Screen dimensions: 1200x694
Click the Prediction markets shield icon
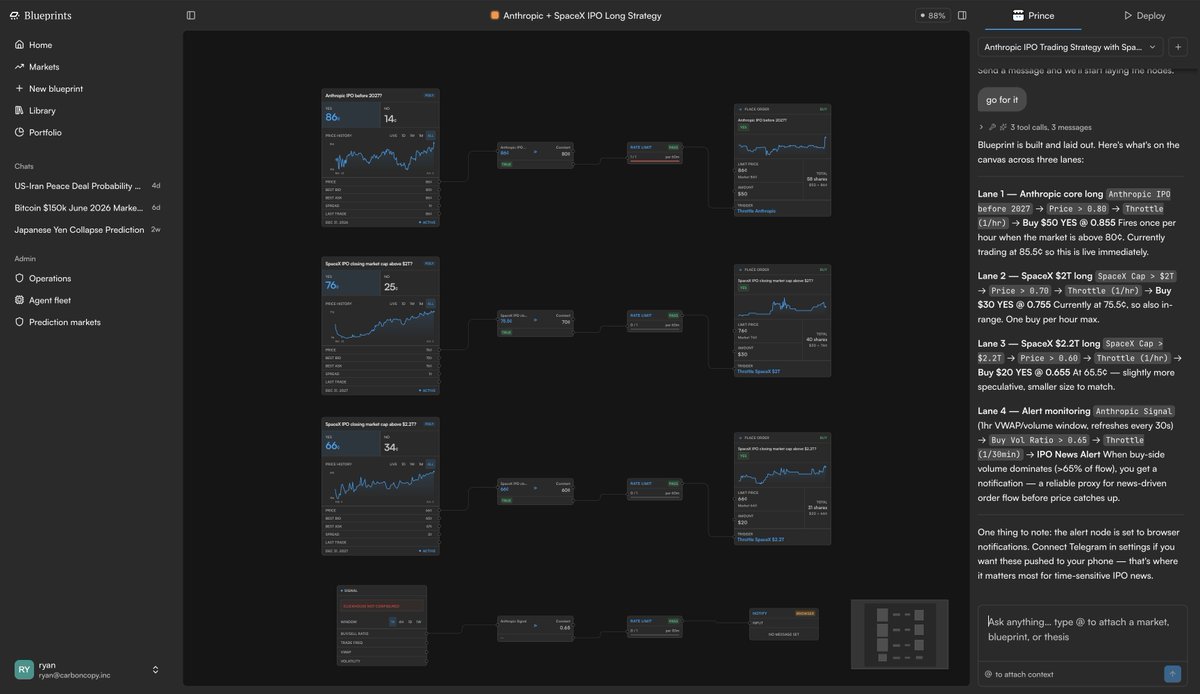pyautogui.click(x=19, y=322)
